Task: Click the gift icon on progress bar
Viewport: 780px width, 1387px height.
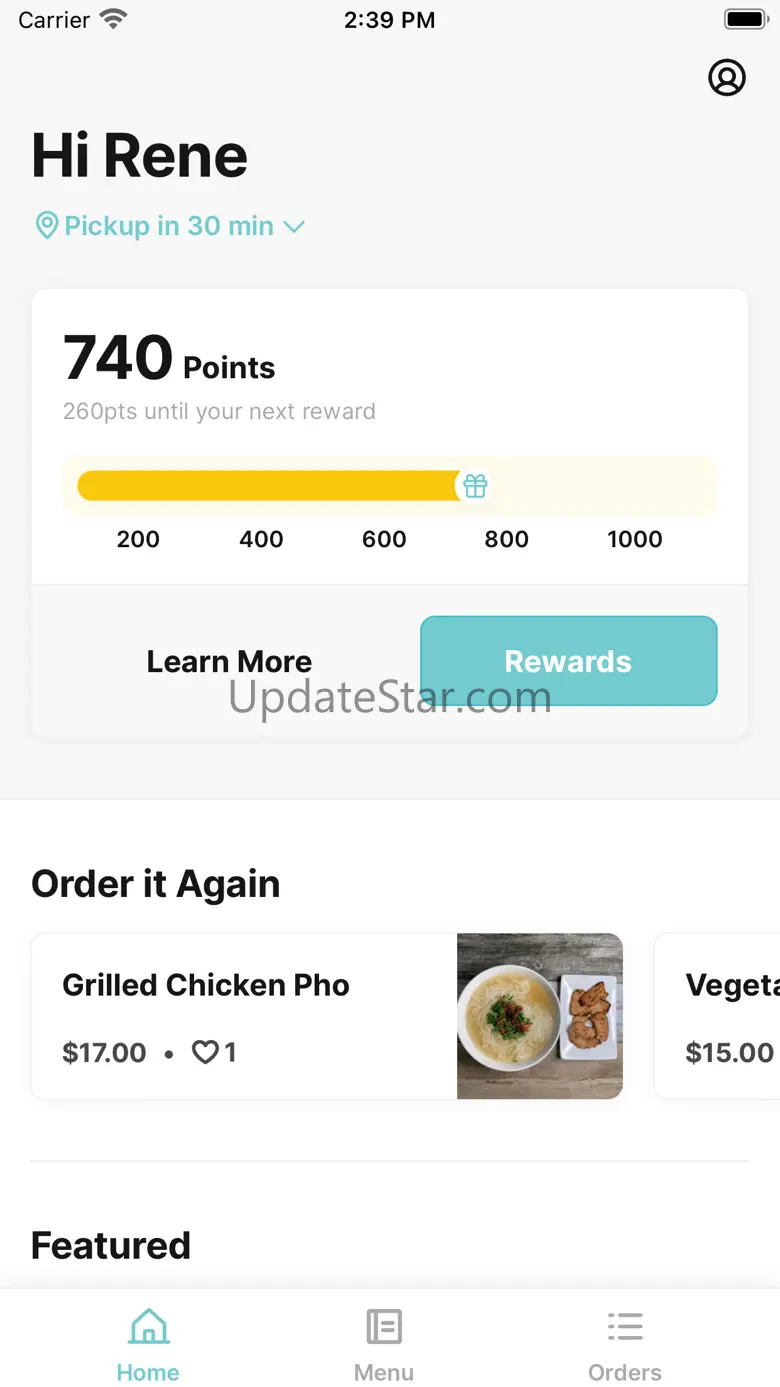Action: coord(475,487)
